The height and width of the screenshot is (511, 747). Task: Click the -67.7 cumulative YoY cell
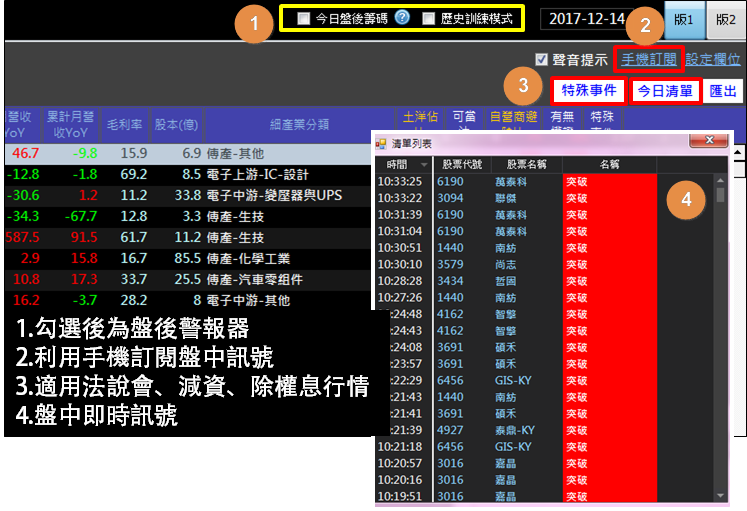pyautogui.click(x=81, y=216)
